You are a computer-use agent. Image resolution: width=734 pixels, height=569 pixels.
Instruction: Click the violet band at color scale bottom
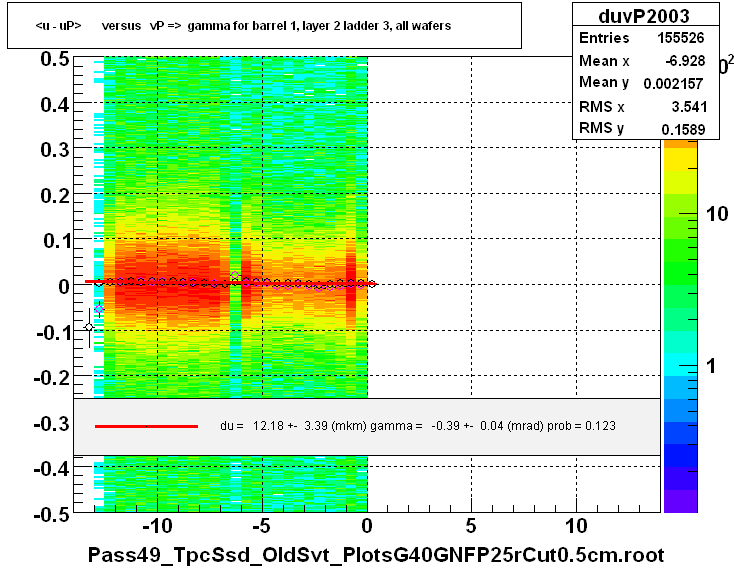click(x=680, y=501)
